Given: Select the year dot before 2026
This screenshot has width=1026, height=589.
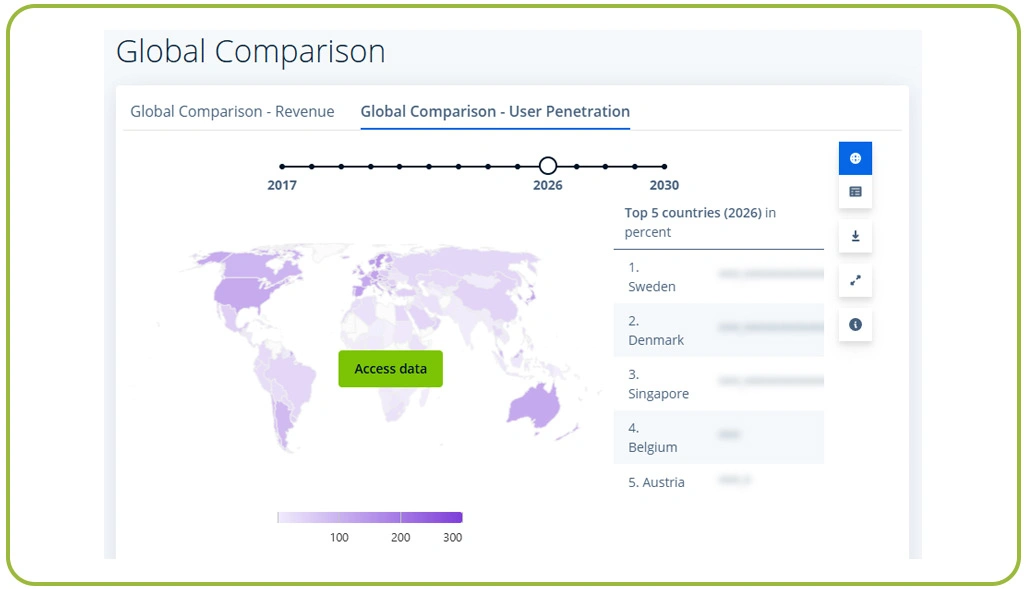Looking at the screenshot, I should [518, 166].
